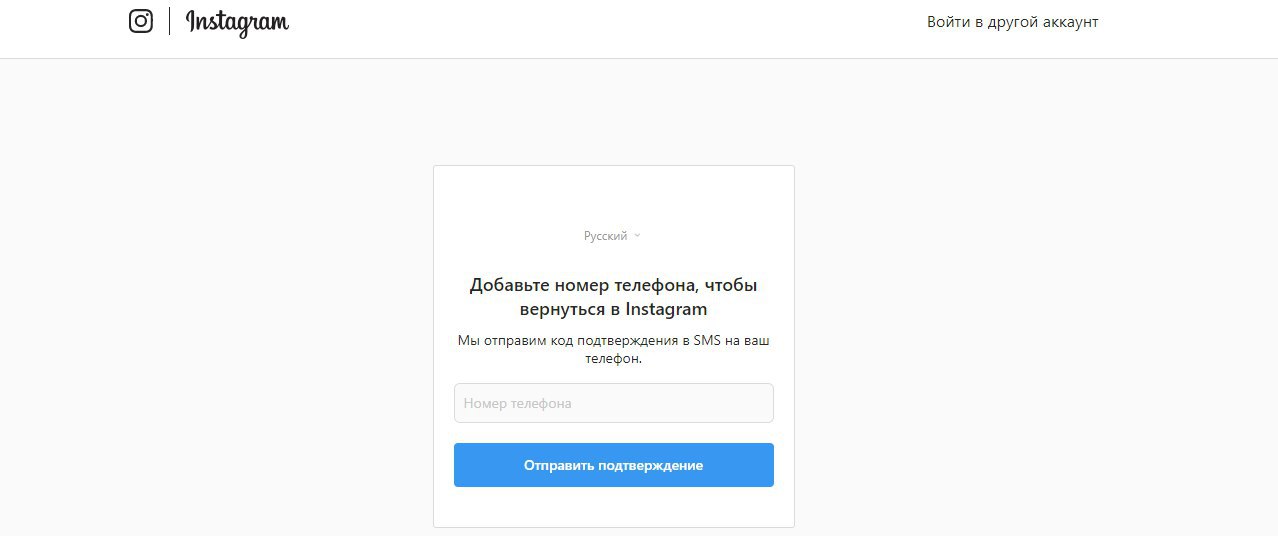Click the Номер телефона placeholder text
1278x536 pixels.
tap(518, 403)
